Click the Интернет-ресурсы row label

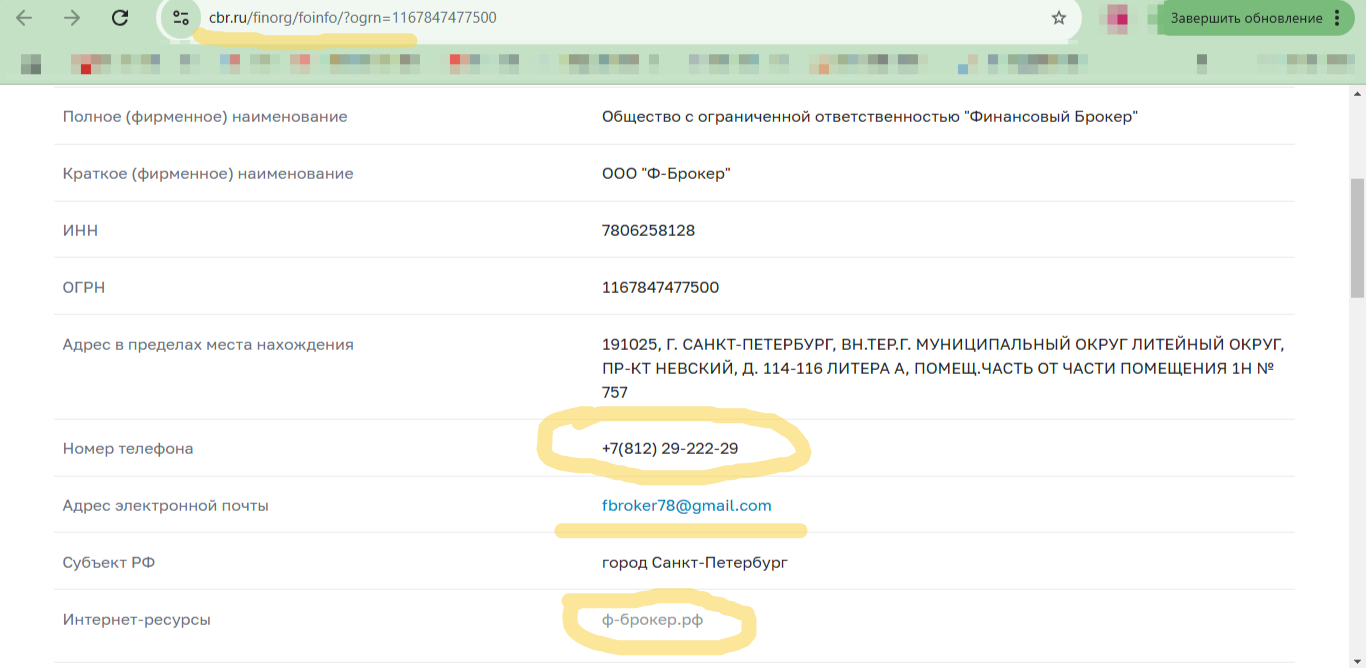point(137,620)
